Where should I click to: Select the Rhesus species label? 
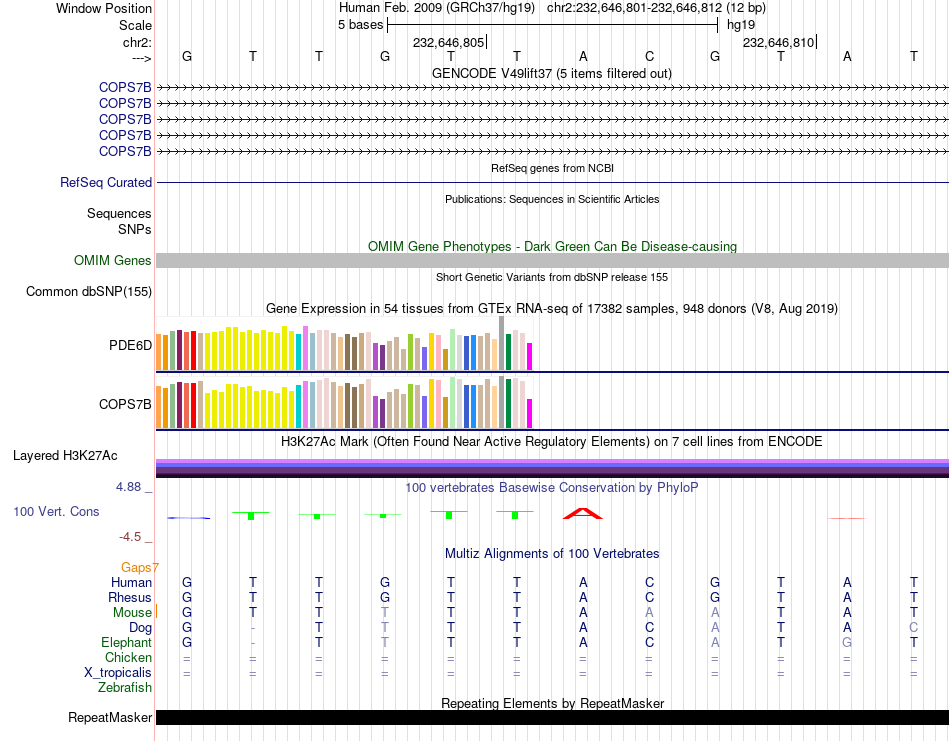pyautogui.click(x=130, y=598)
